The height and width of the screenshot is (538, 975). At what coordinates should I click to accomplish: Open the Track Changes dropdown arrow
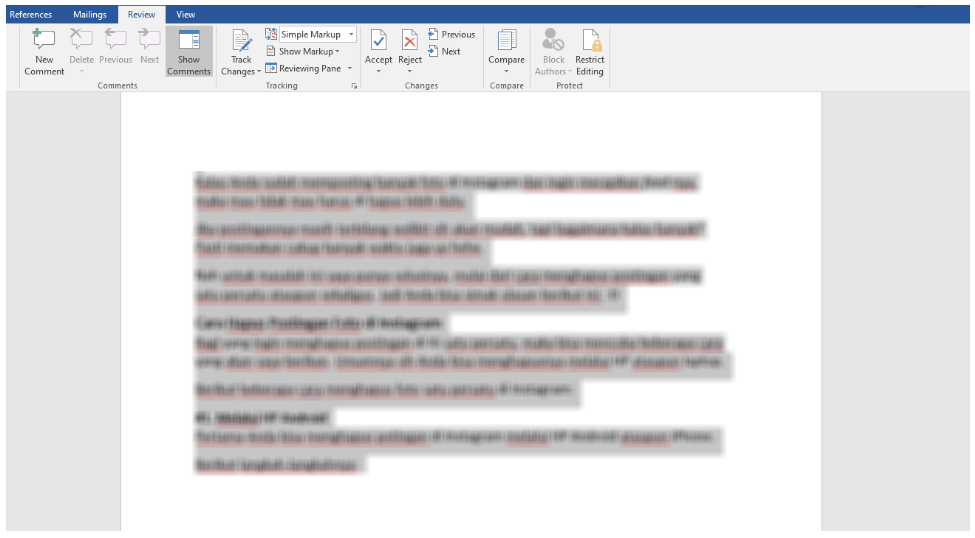259,72
